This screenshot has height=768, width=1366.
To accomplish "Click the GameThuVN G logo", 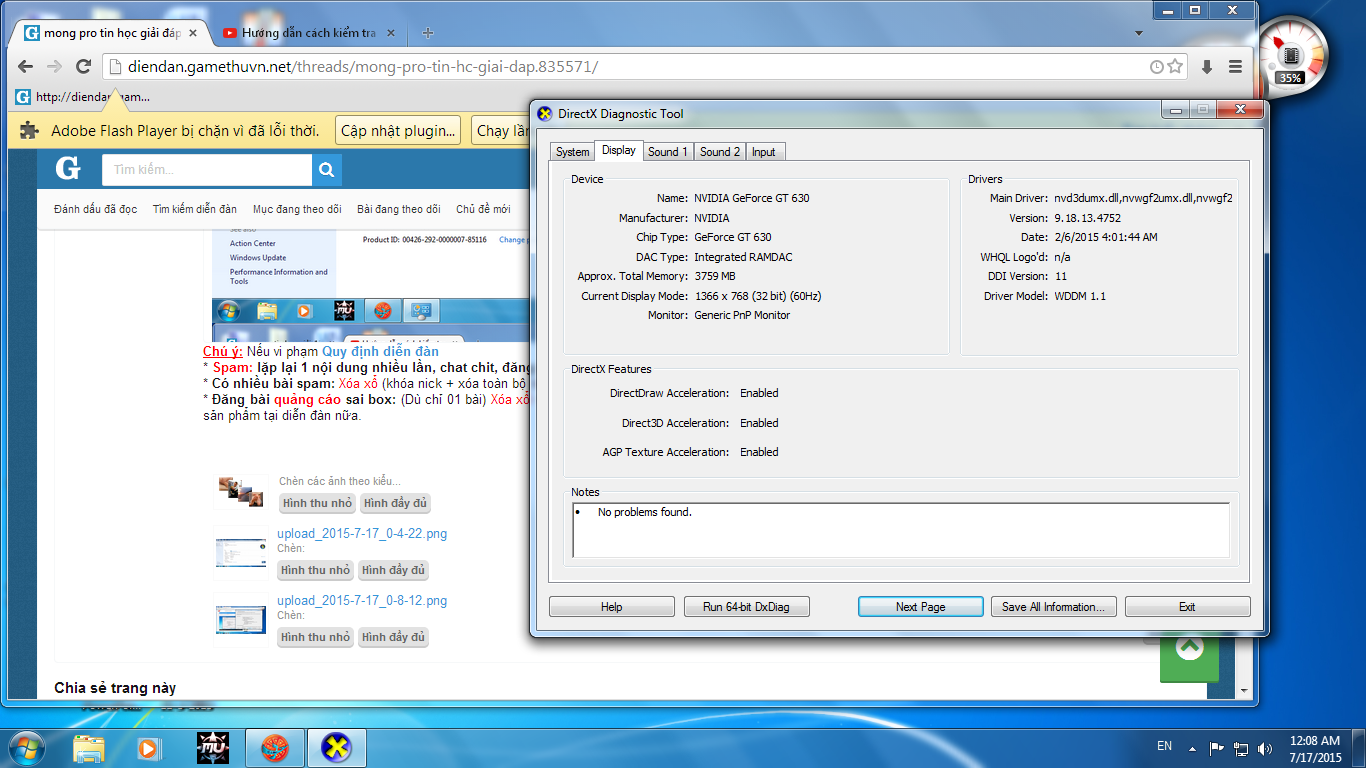I will point(68,168).
